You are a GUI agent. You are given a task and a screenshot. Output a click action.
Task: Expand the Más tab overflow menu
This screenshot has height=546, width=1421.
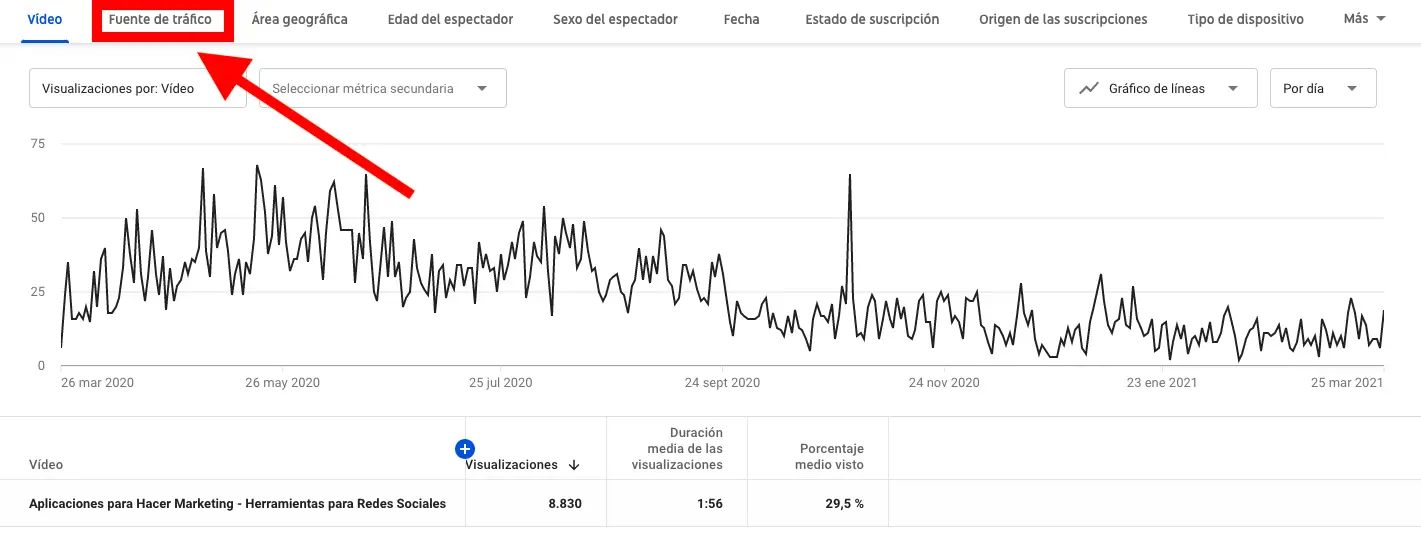pyautogui.click(x=1365, y=19)
